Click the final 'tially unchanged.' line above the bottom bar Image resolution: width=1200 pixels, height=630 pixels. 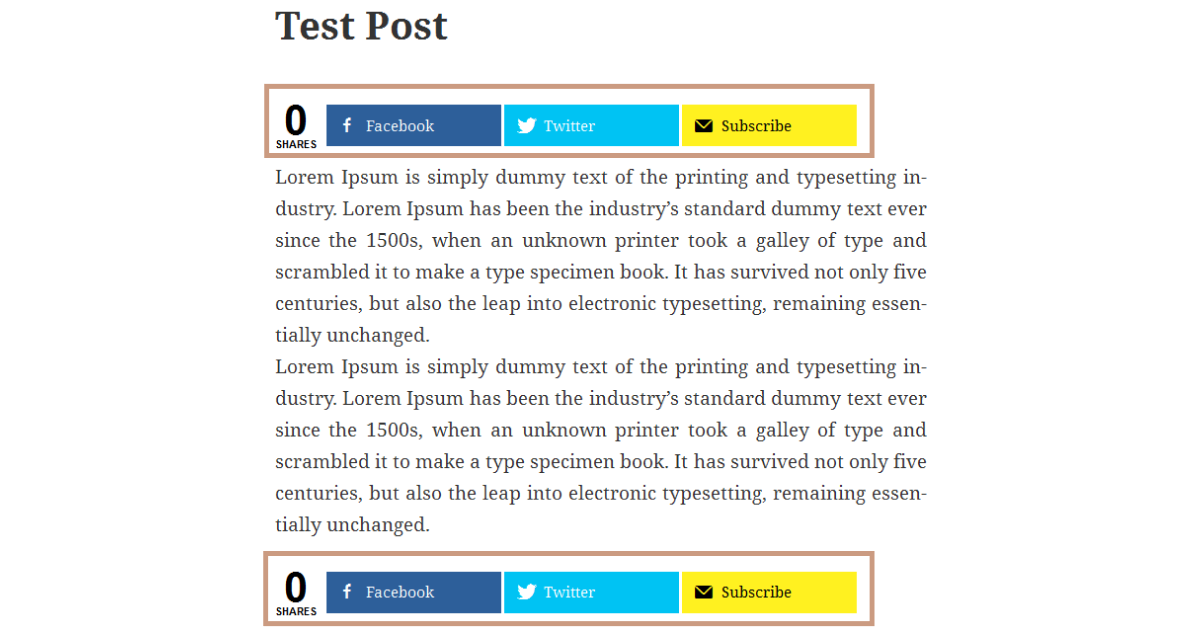click(x=352, y=524)
